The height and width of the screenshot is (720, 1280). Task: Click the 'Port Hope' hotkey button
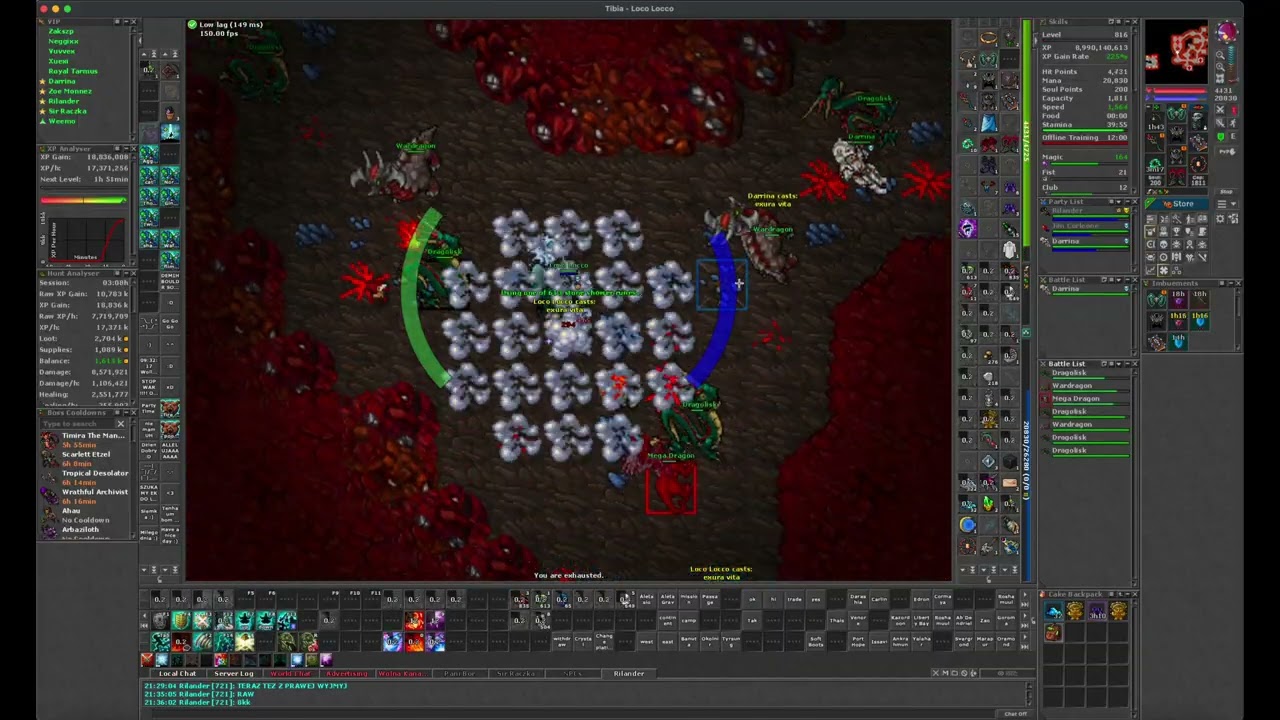[858, 641]
